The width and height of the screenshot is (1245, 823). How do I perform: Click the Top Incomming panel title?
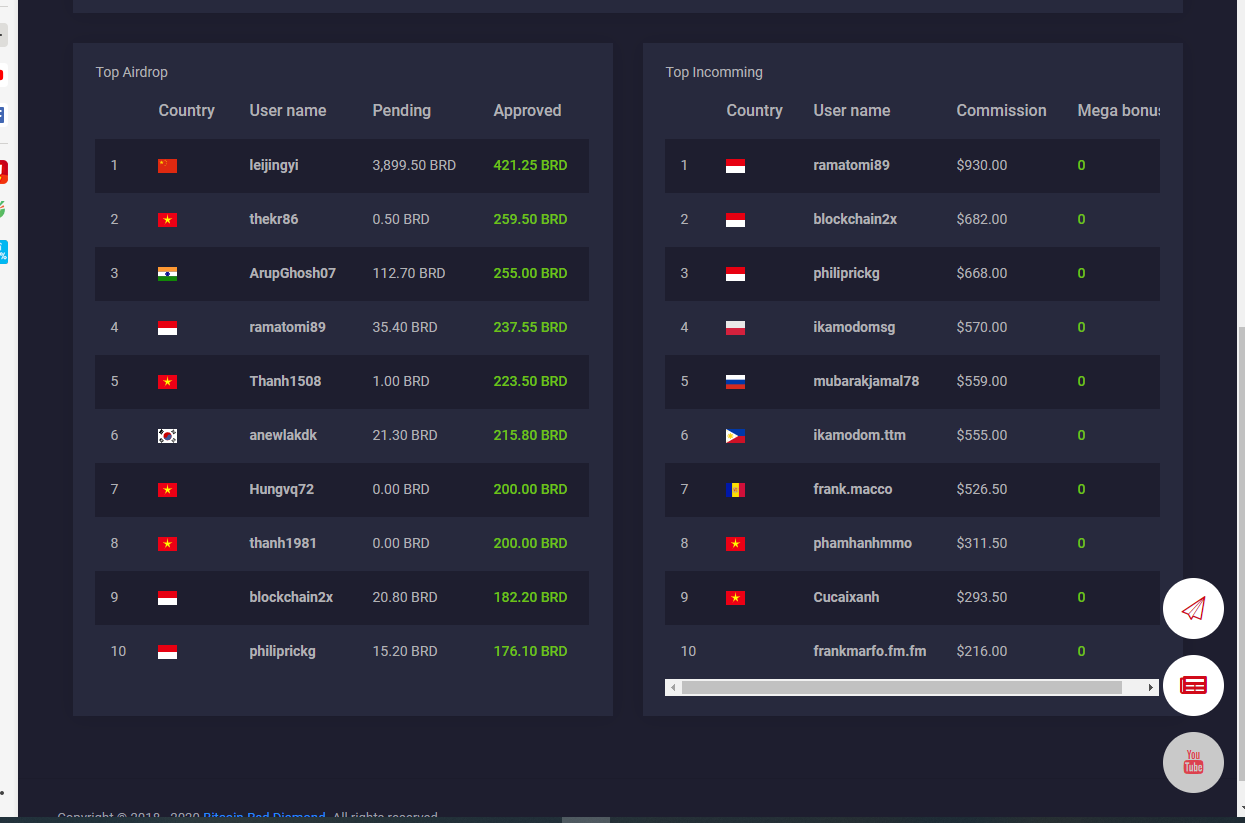pos(714,72)
